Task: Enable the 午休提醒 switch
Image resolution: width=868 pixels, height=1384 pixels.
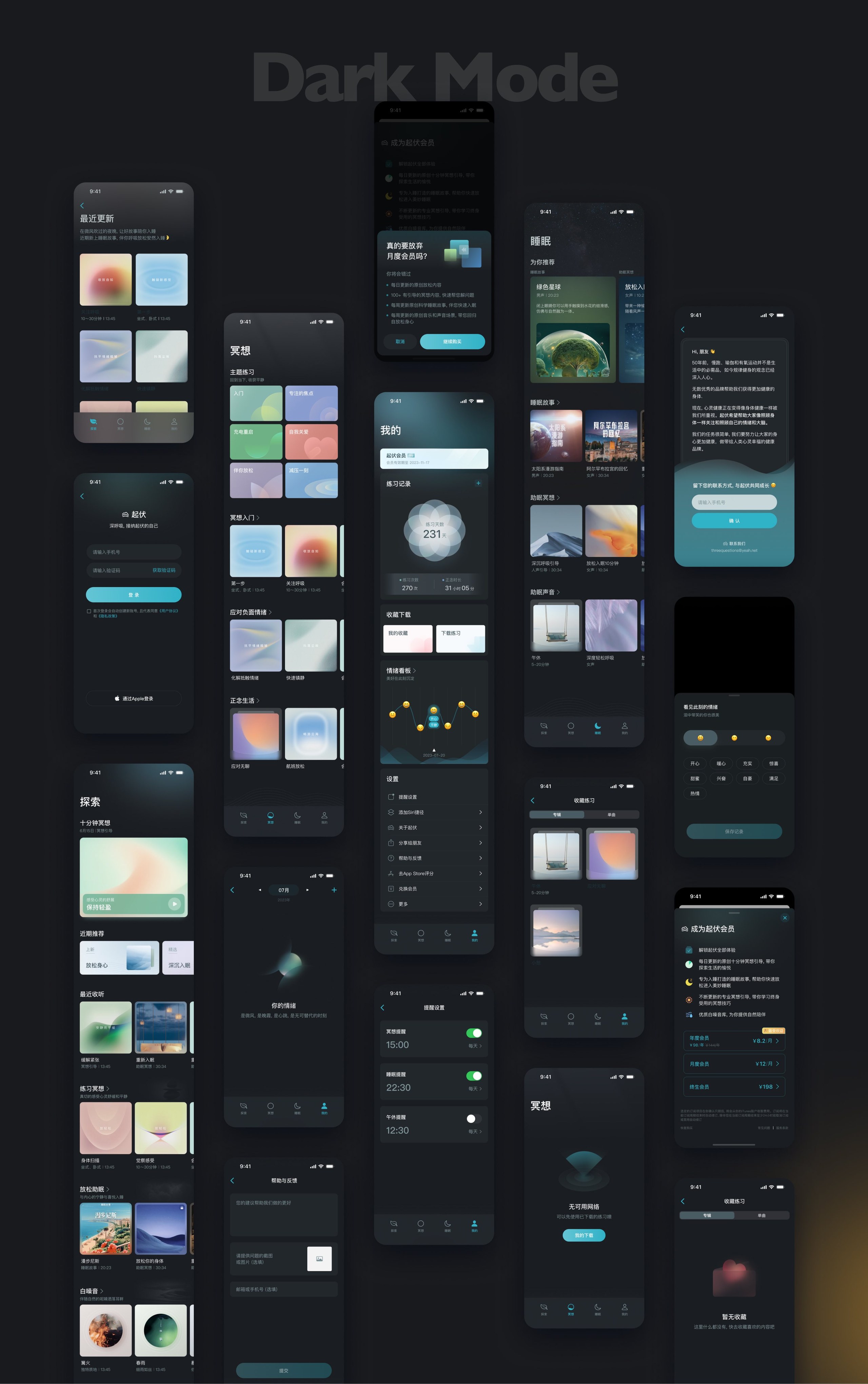Action: [474, 1118]
